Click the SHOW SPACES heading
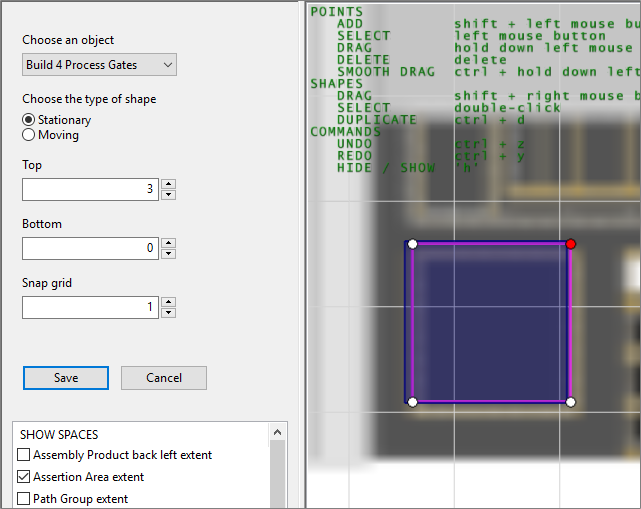The height and width of the screenshot is (509, 641). (x=59, y=435)
